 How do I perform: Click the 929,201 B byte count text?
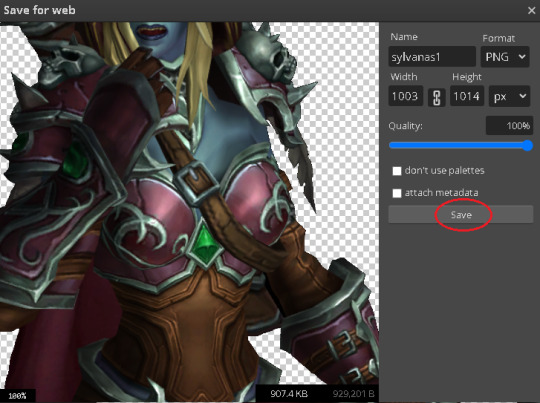353,394
